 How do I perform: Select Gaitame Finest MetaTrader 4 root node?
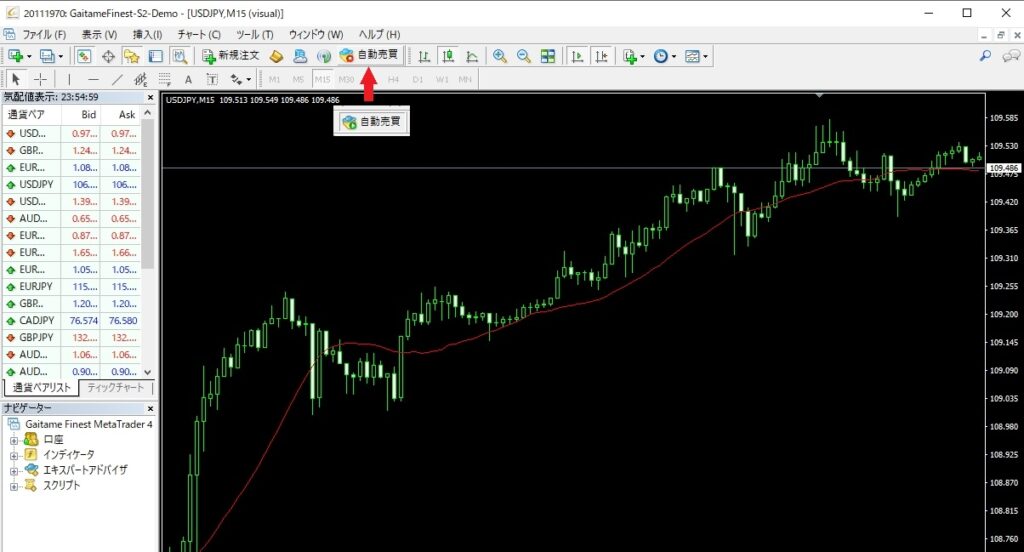[88, 424]
